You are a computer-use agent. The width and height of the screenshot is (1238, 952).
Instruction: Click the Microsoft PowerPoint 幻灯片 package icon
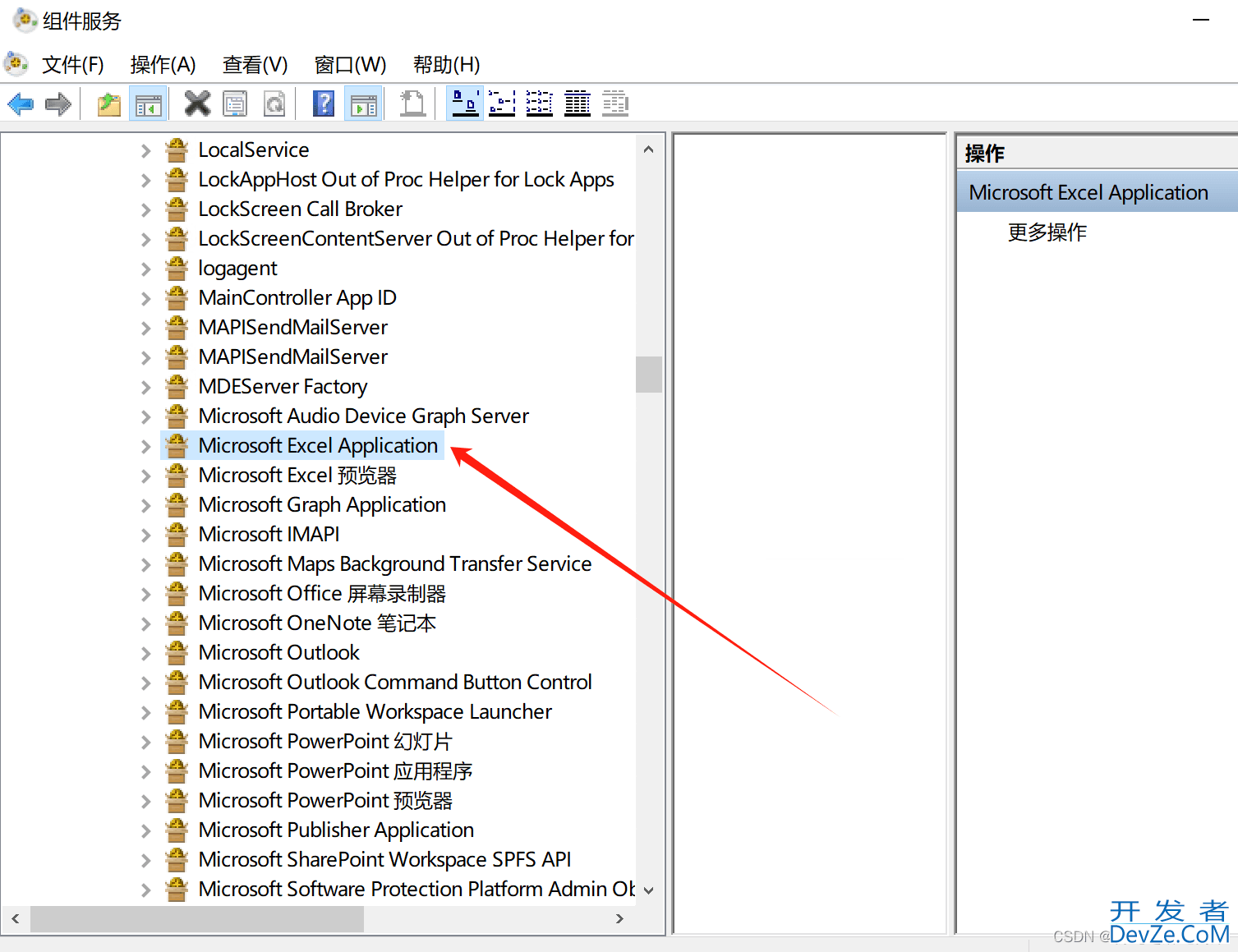[x=177, y=742]
